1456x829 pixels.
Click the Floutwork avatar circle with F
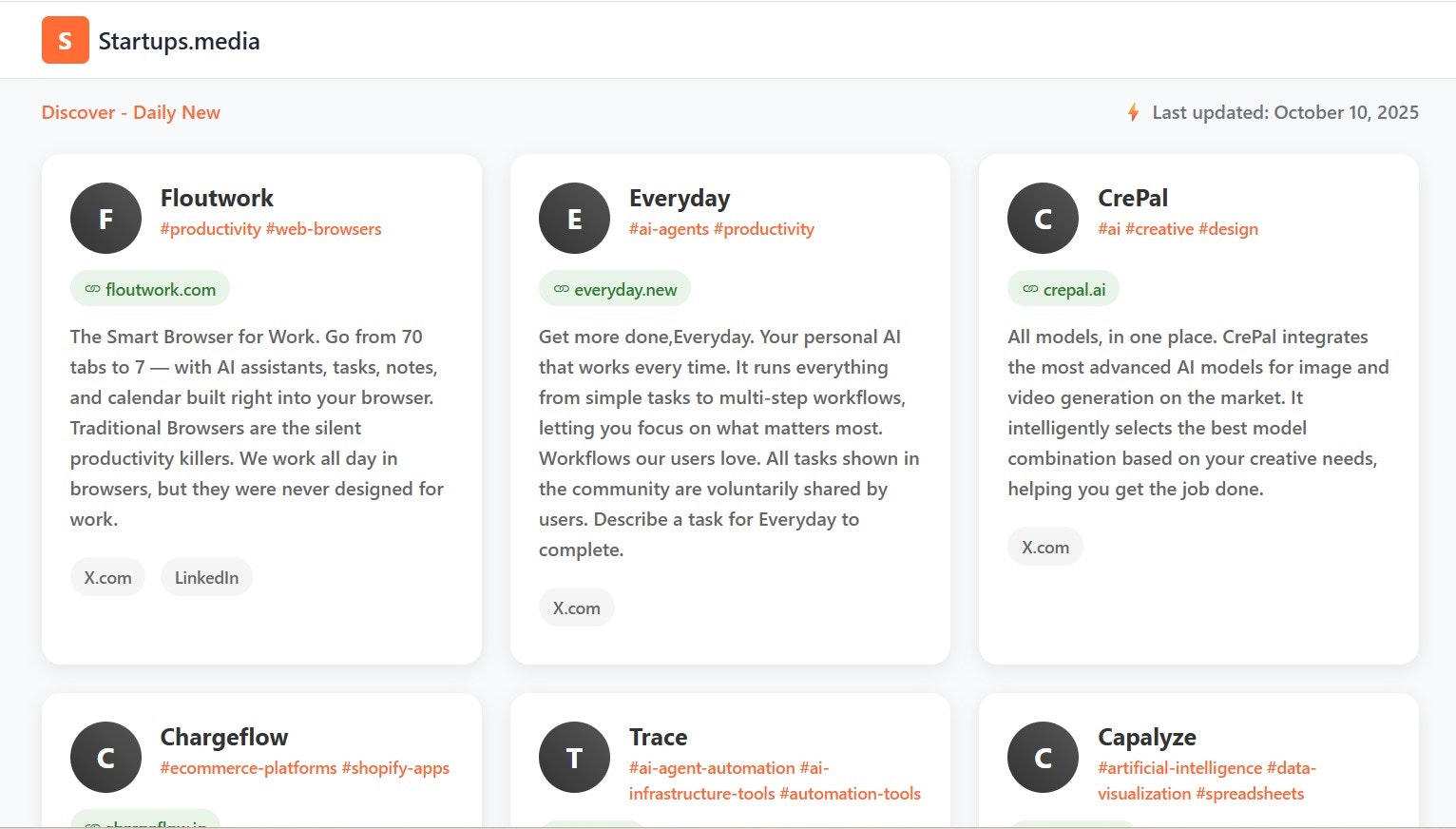(105, 218)
